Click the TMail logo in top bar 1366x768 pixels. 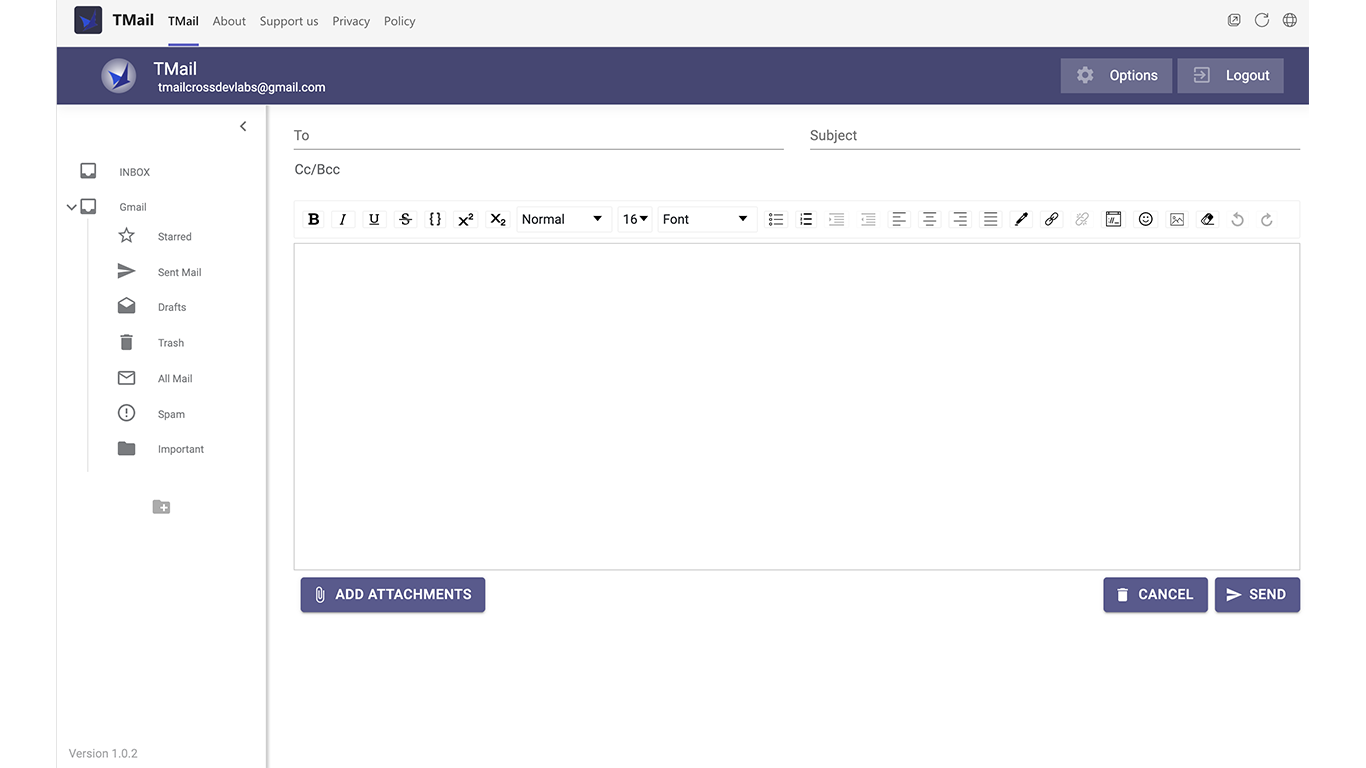coord(88,20)
